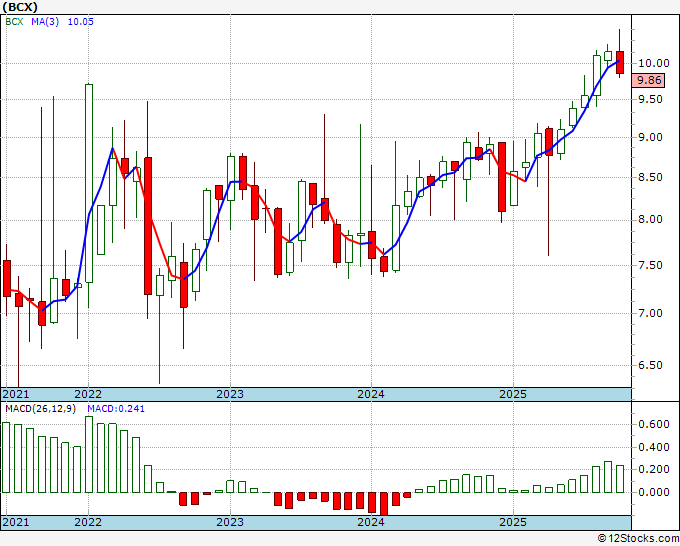
Task: Click the last green MACD histogram bar
Action: pos(620,479)
